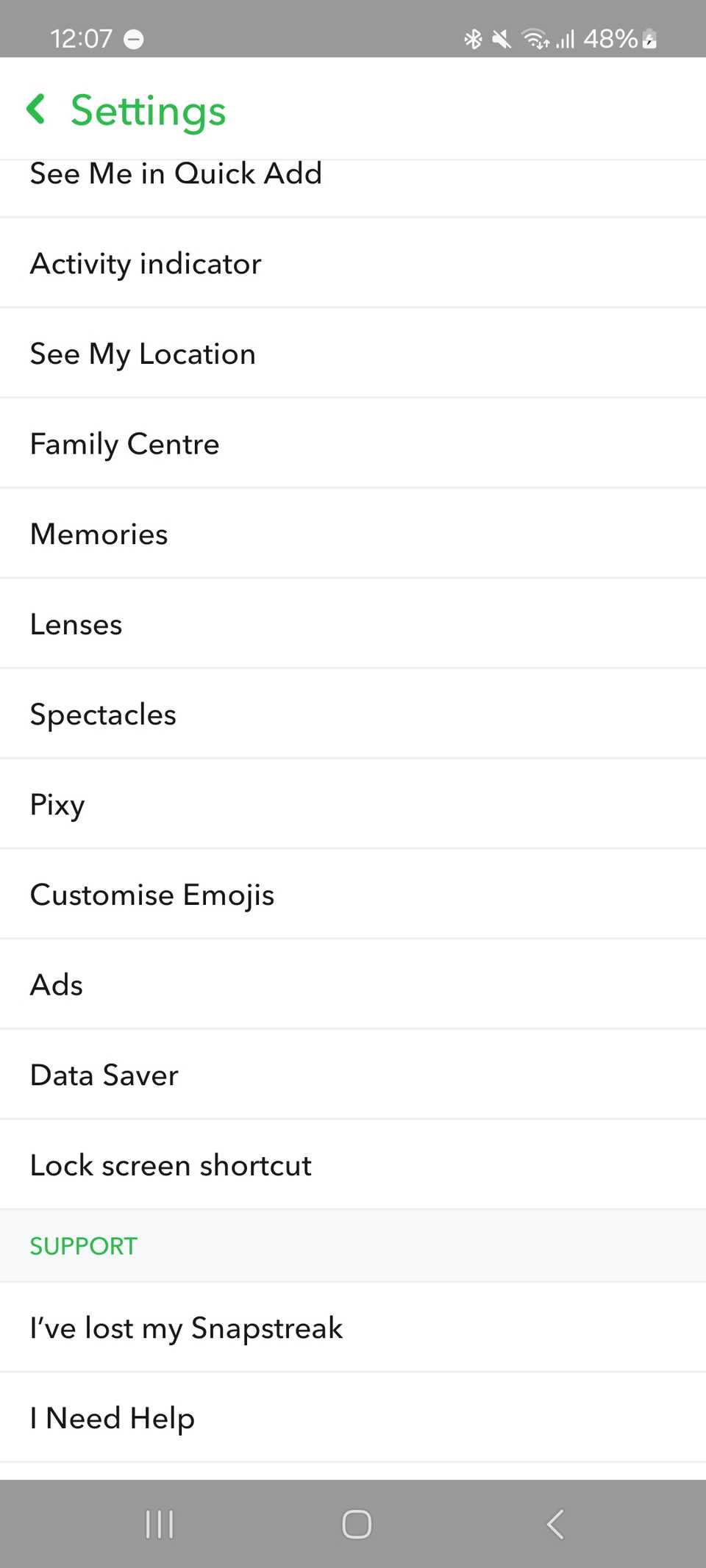
Task: Tap I've lost my Snapstreak link
Action: pos(186,1328)
